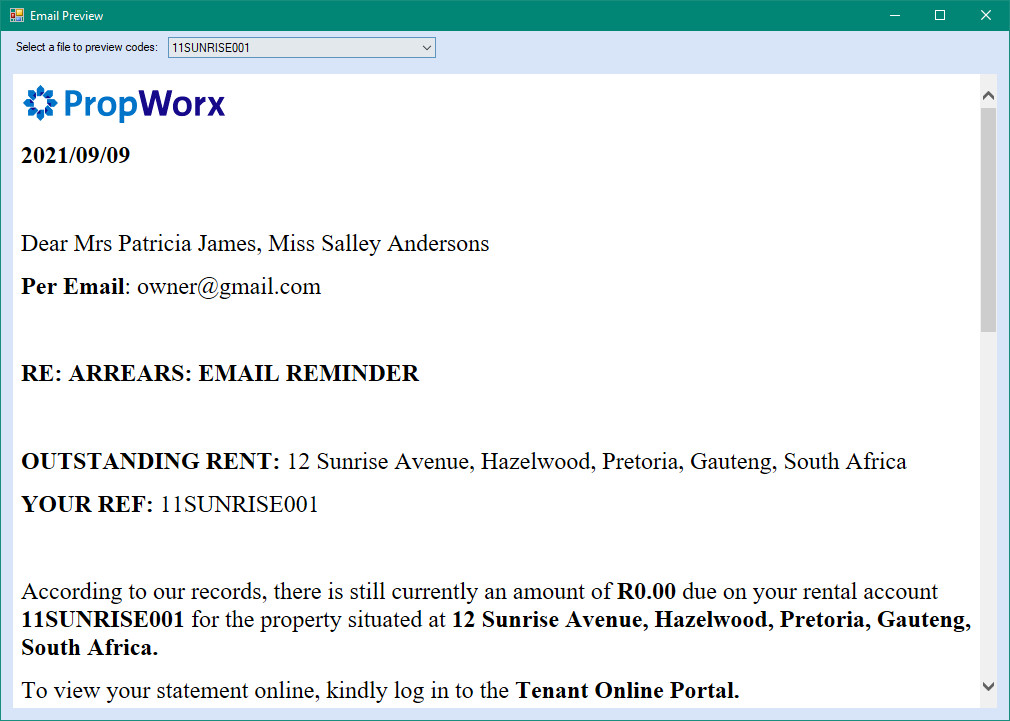This screenshot has height=721, width=1010.
Task: Minimize the Email Preview window
Action: 895,15
